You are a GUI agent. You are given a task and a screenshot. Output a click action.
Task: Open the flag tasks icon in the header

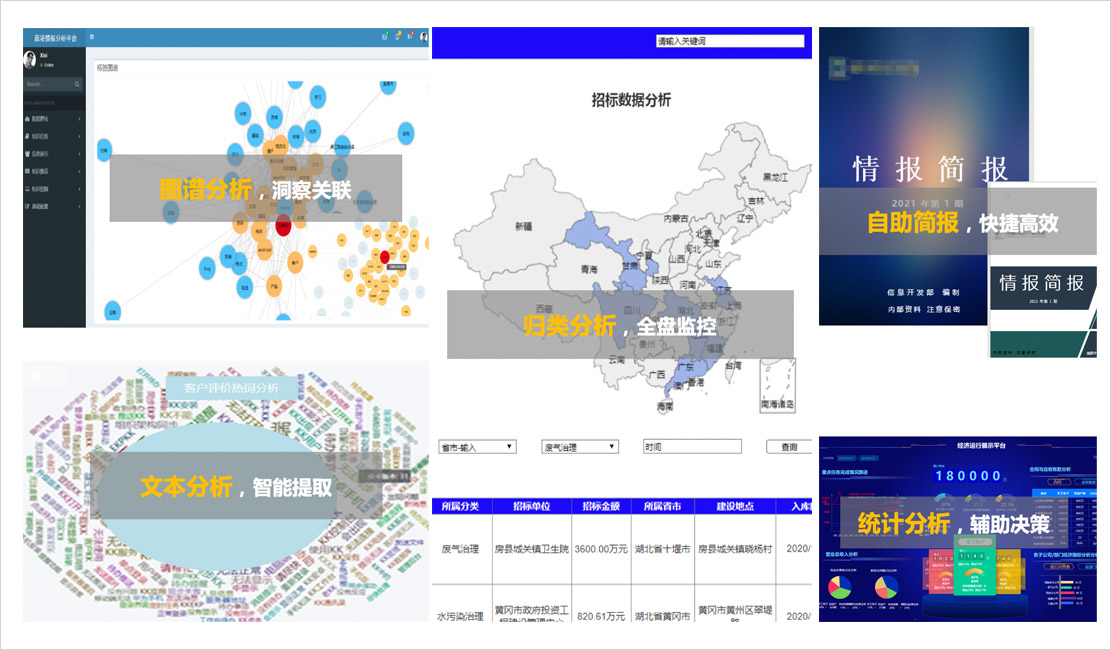(x=410, y=37)
